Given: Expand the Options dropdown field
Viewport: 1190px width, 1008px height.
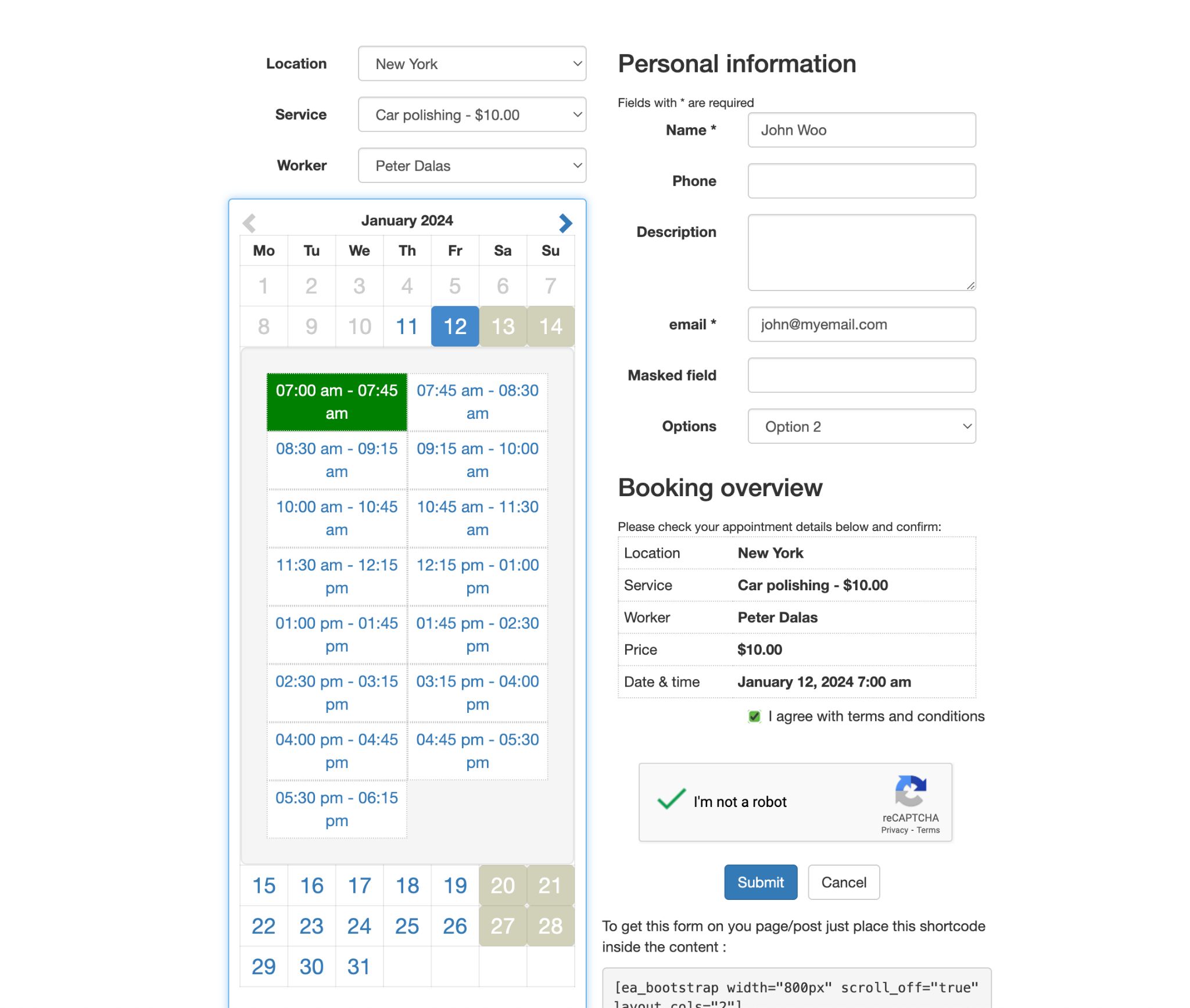Looking at the screenshot, I should pos(863,427).
